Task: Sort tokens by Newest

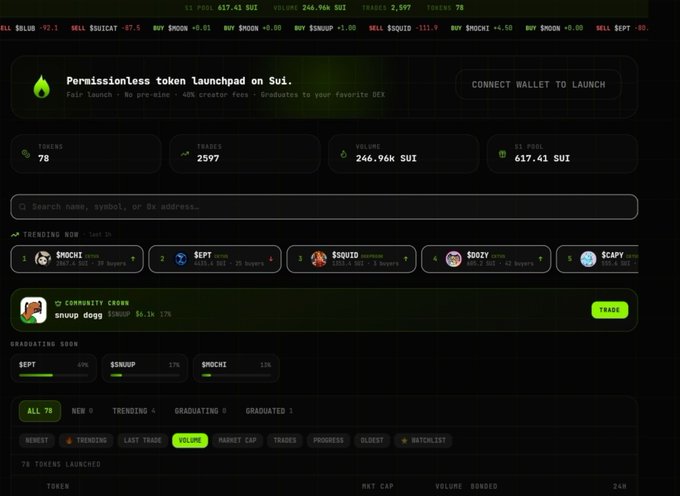Action: point(37,441)
